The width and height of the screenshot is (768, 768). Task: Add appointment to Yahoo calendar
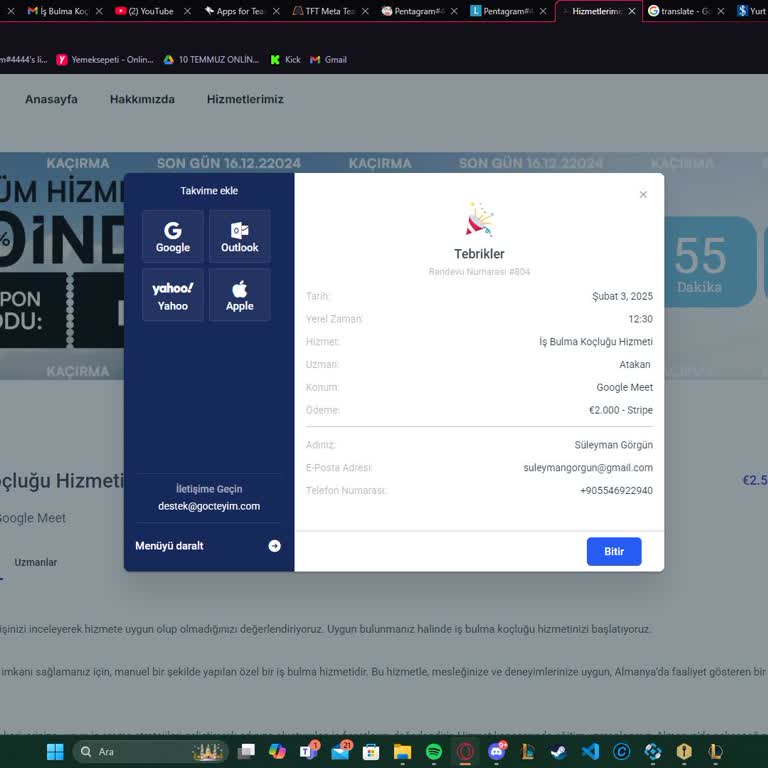pyautogui.click(x=172, y=295)
